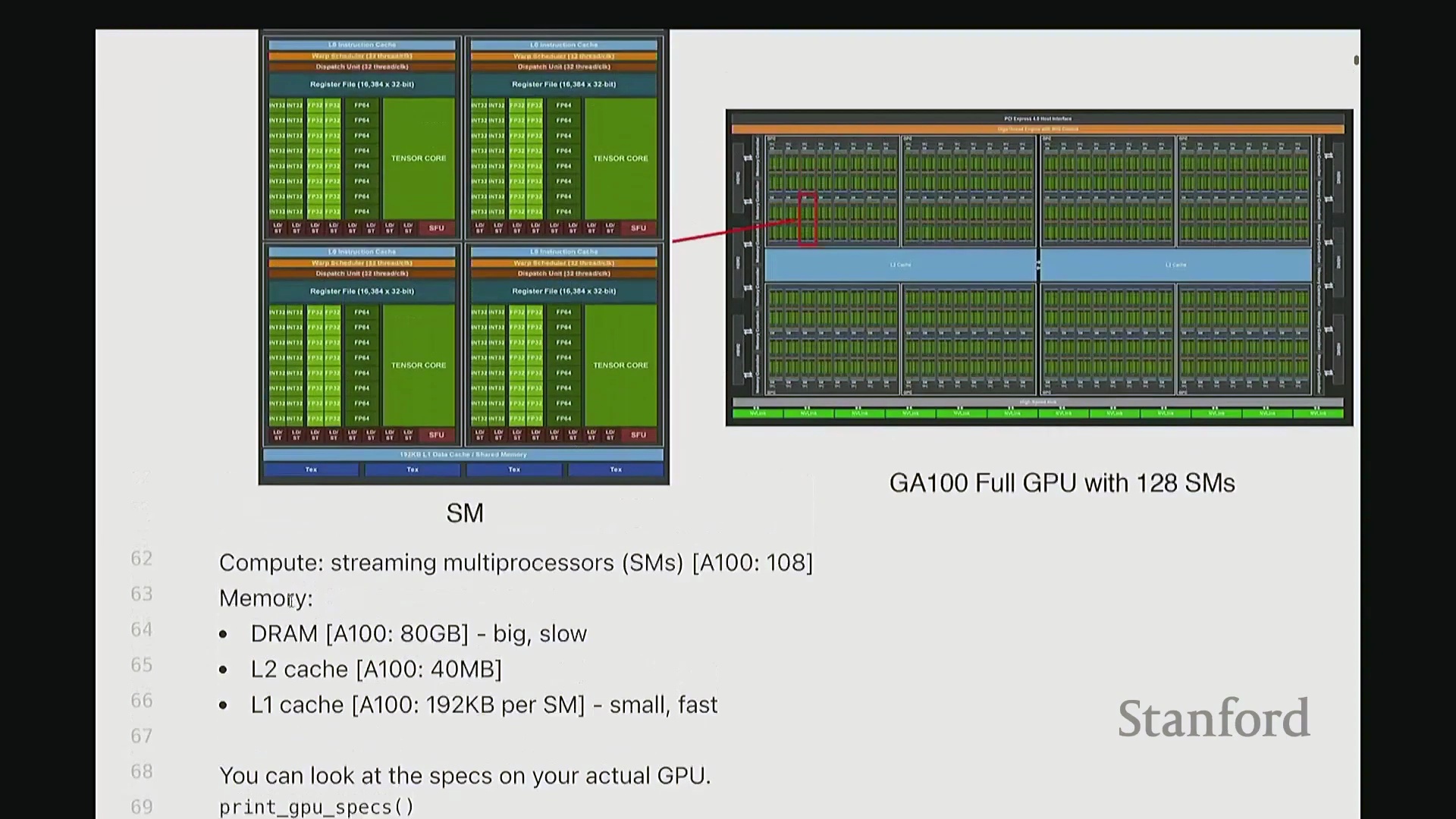Click the bottom-left Warp Scheduler bar
Viewport: 1456px width, 819px height.
pyautogui.click(x=362, y=263)
